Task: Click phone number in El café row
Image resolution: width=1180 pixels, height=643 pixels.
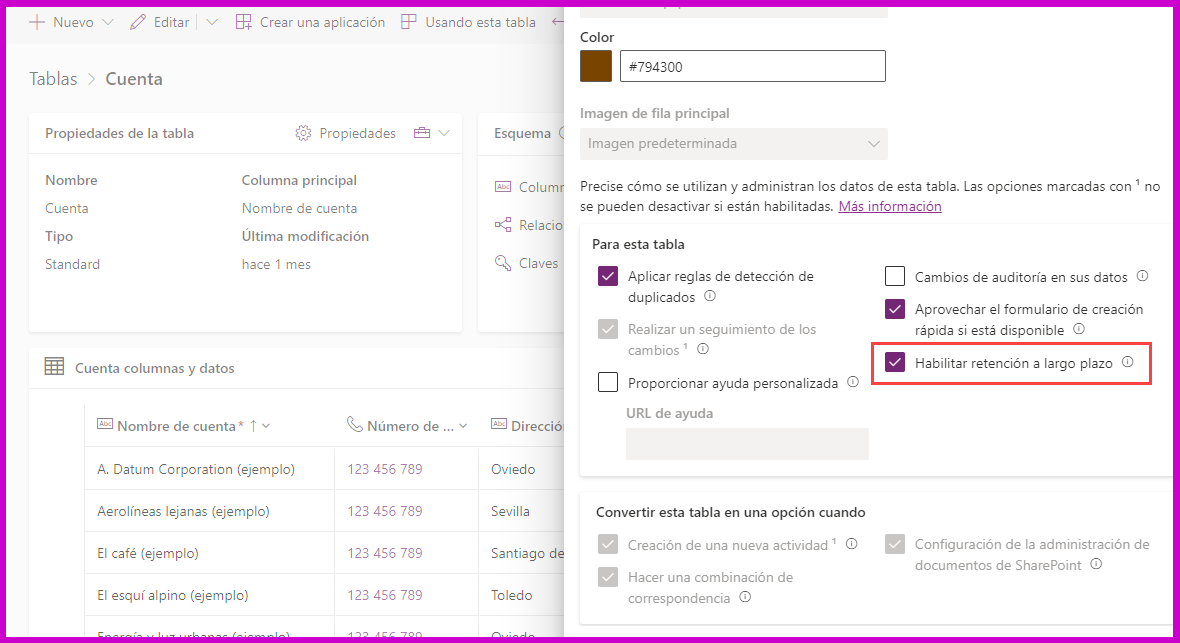Action: [385, 553]
